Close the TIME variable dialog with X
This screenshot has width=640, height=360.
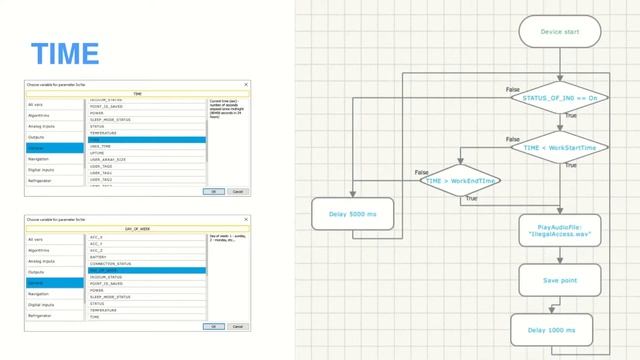point(246,84)
